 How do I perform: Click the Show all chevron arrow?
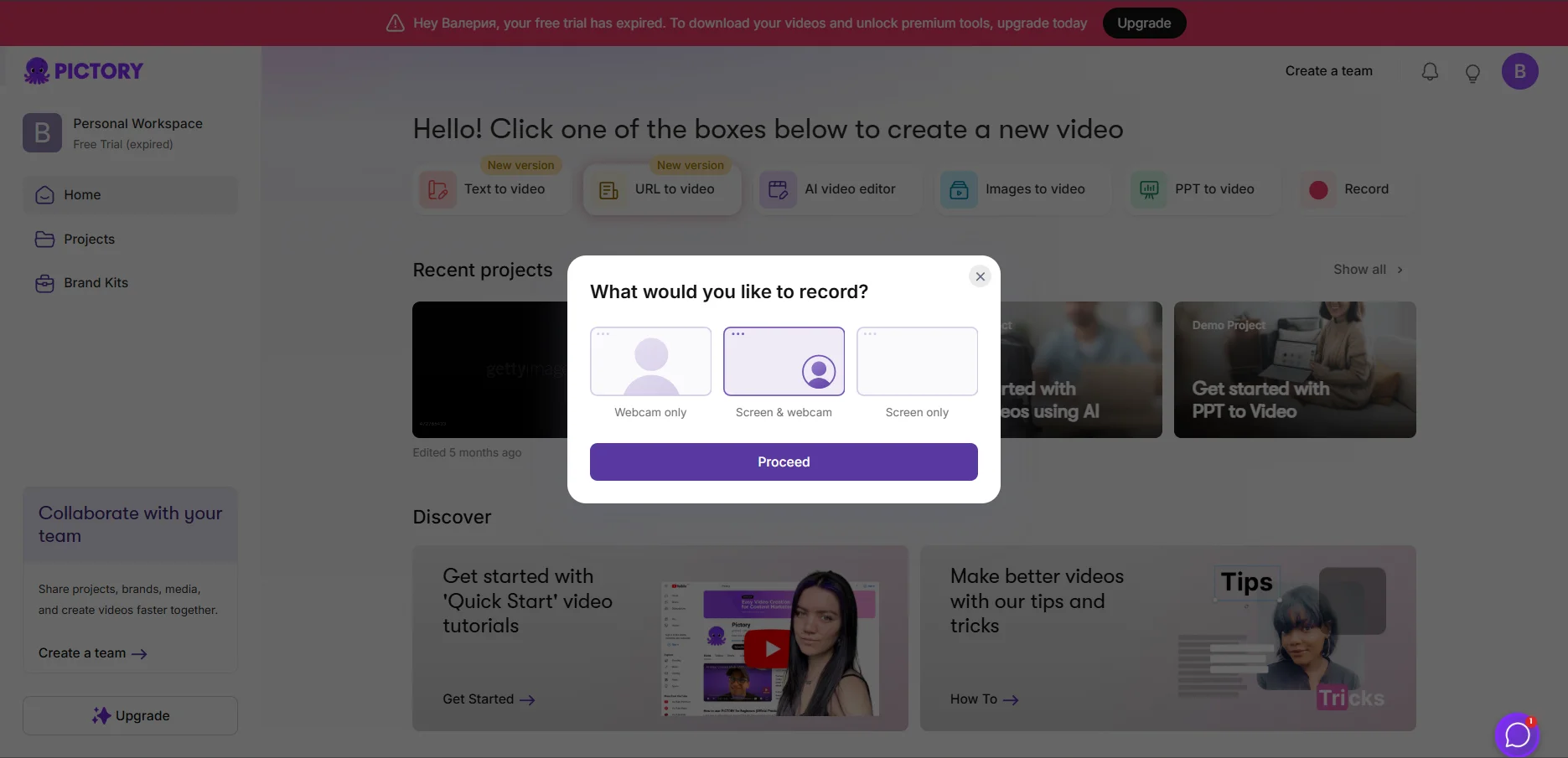point(1400,270)
